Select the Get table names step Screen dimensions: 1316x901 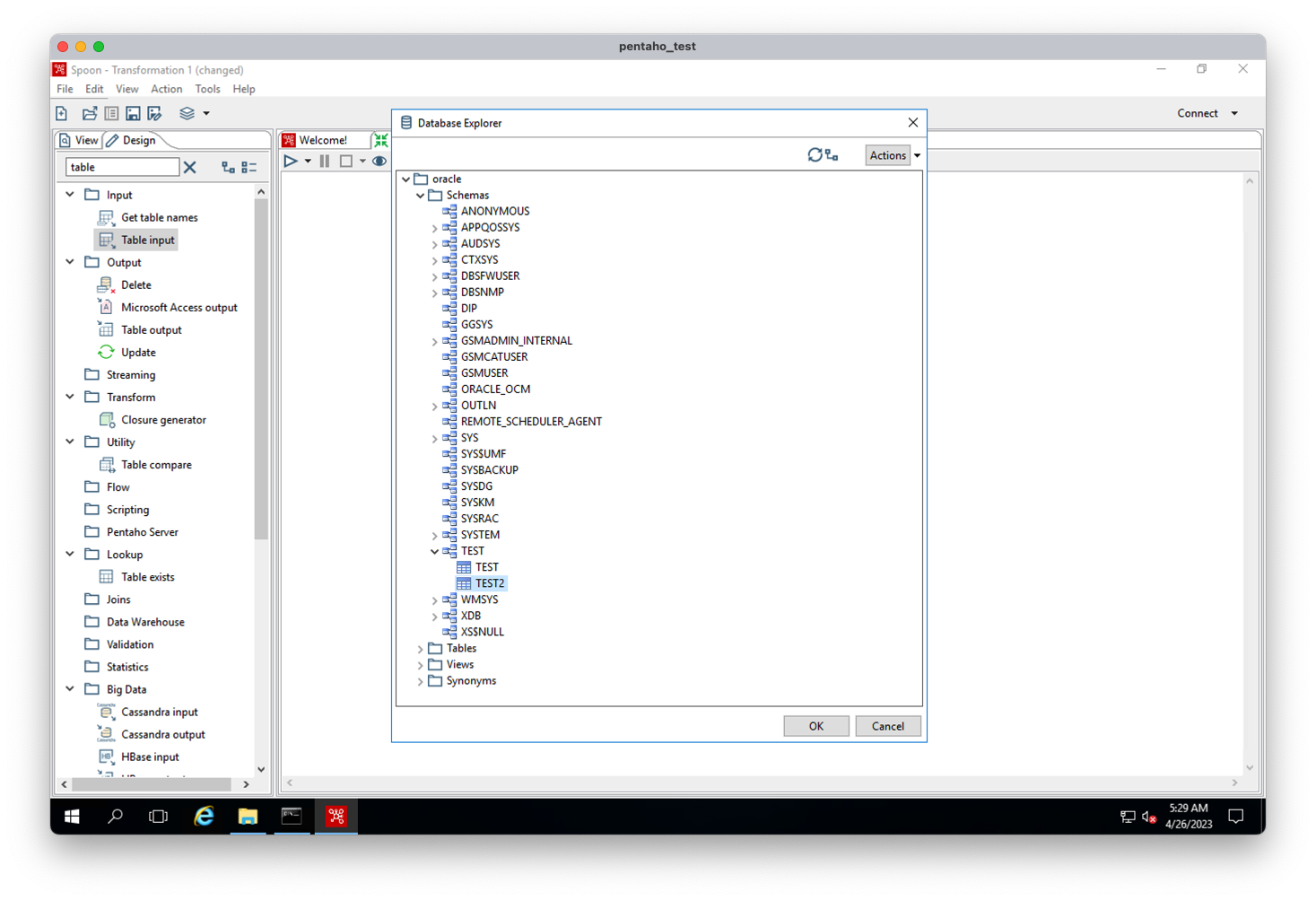[x=149, y=217]
